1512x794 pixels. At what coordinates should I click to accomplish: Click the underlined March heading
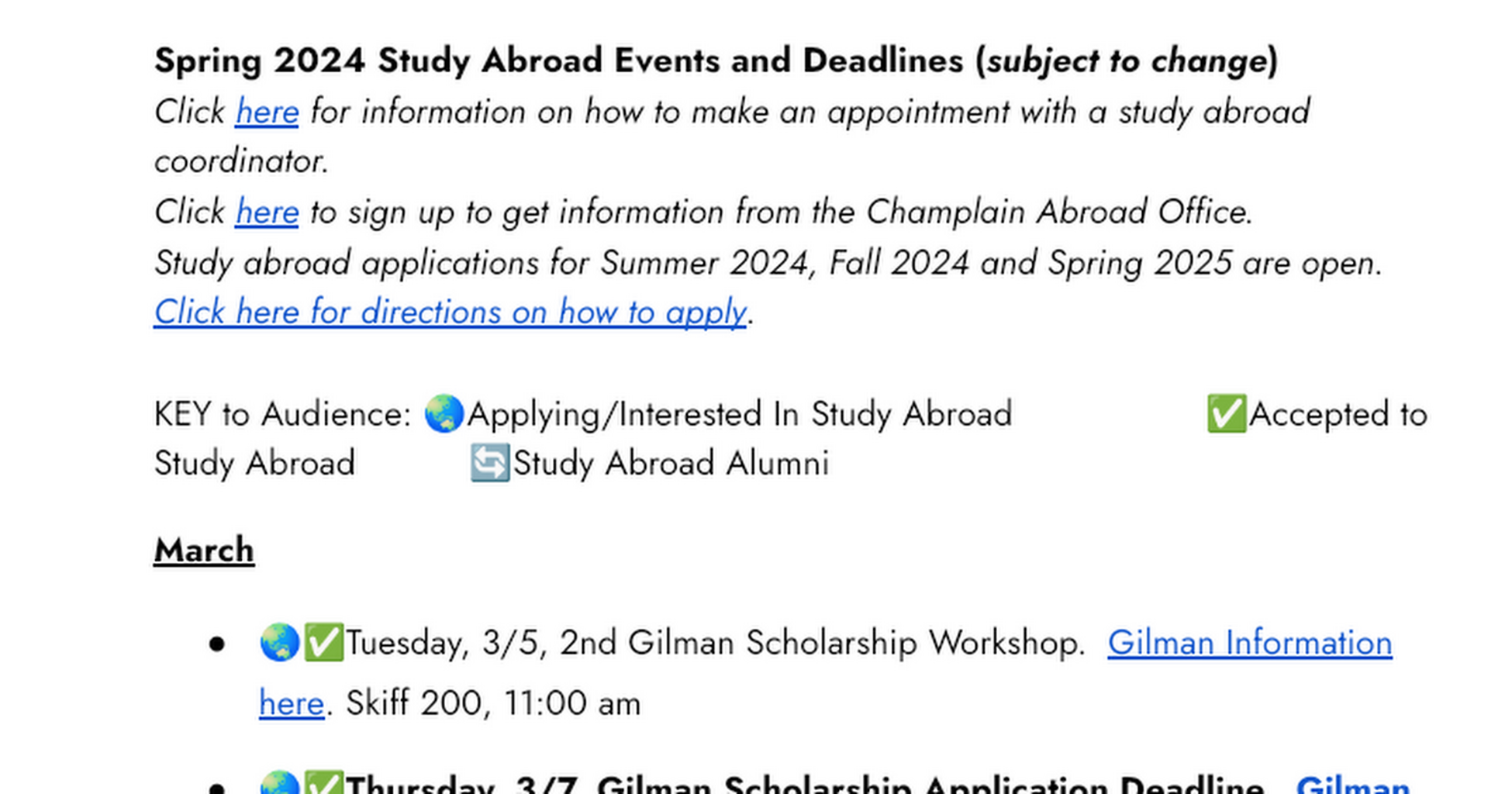[x=204, y=551]
